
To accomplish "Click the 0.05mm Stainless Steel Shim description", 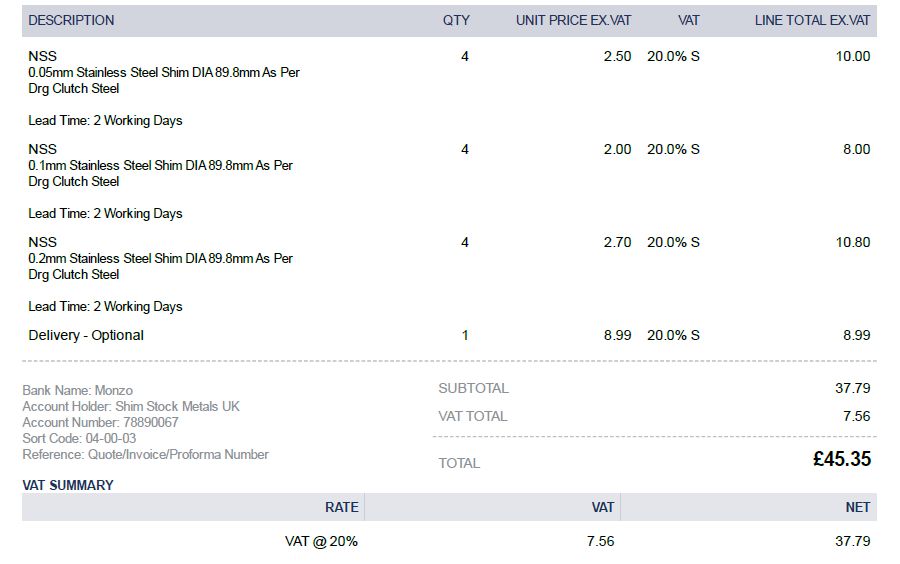I will (164, 73).
